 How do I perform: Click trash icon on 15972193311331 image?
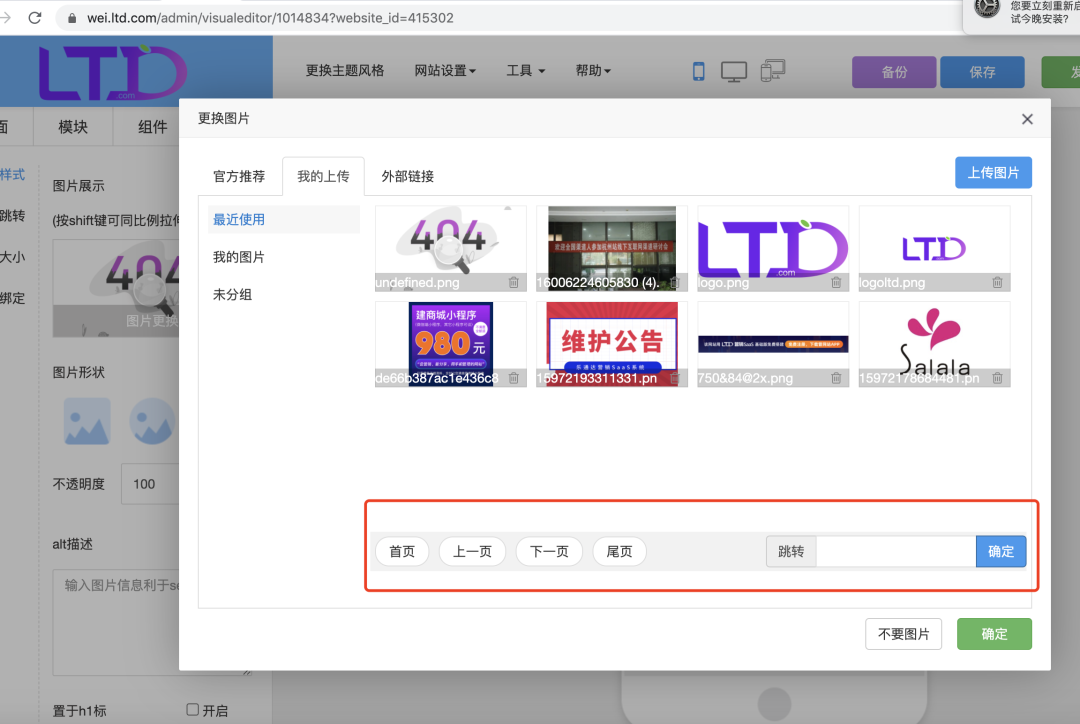coord(675,378)
